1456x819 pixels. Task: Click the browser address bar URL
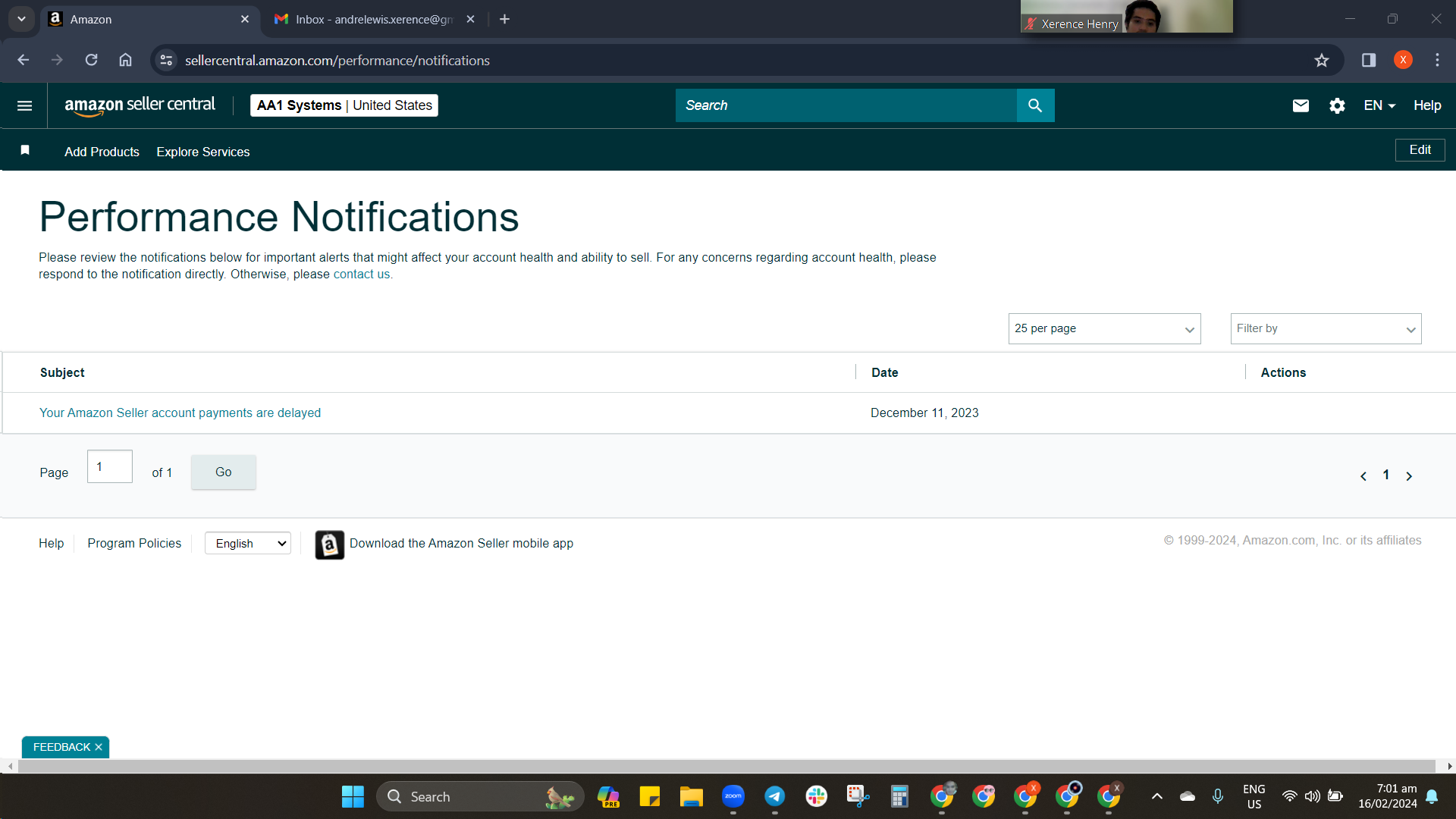point(337,60)
